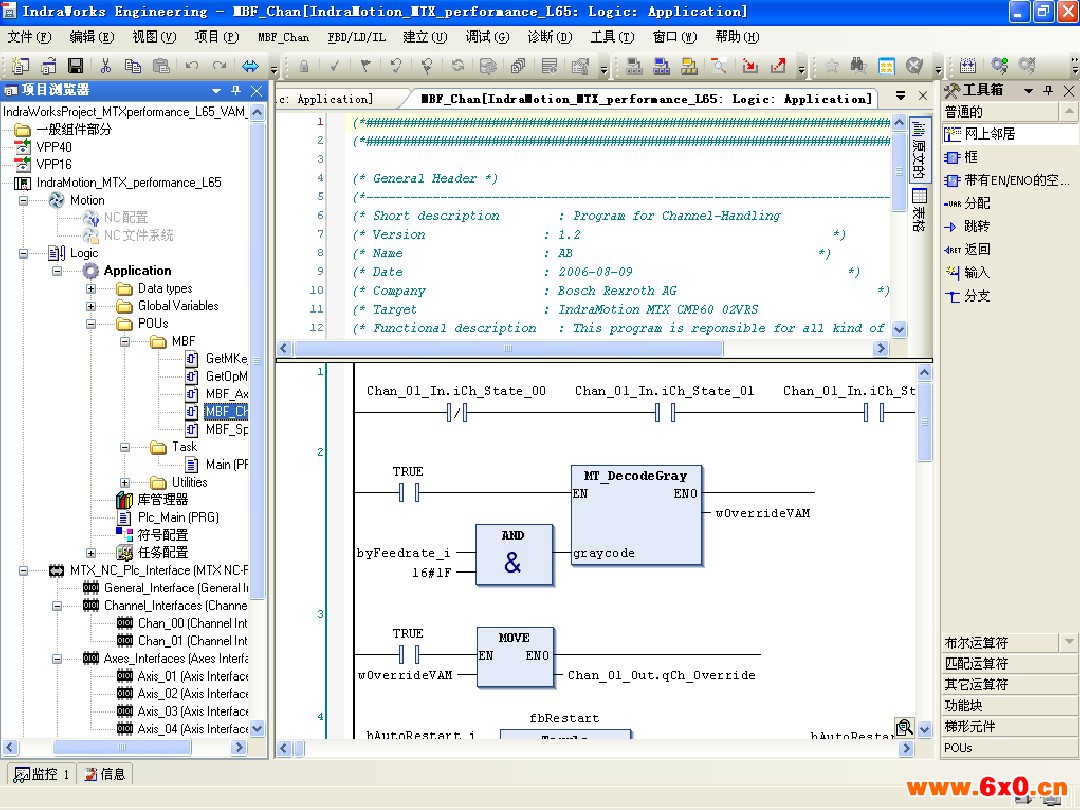Toggle auto-hide pin on 工具箱 panel

click(1047, 91)
